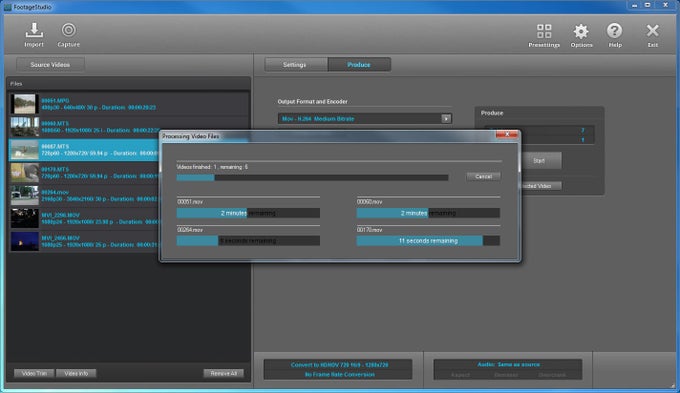Image resolution: width=680 pixels, height=393 pixels.
Task: Select the highlighted 720p60 MTS file row
Action: pyautogui.click(x=85, y=150)
